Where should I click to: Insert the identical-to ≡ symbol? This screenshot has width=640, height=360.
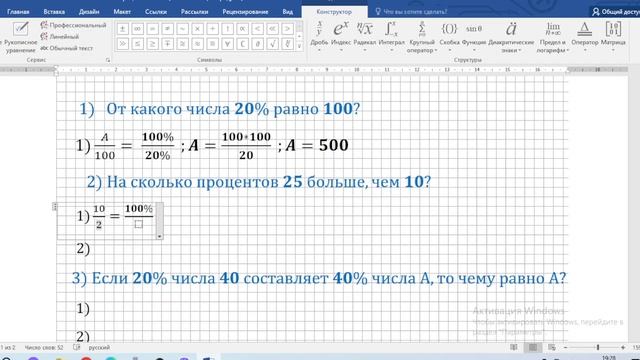[x=212, y=44]
